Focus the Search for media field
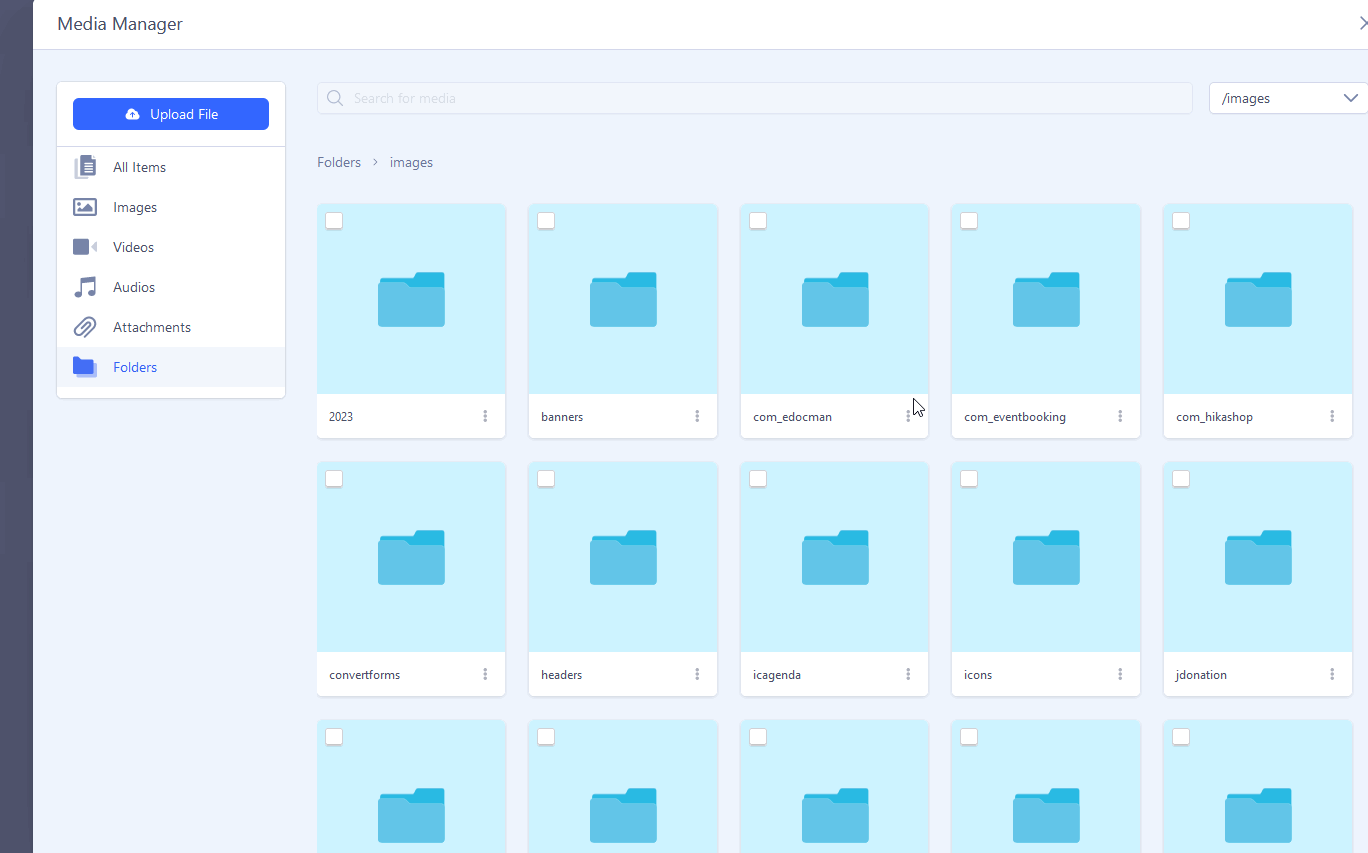The width and height of the screenshot is (1368, 853). click(x=760, y=98)
